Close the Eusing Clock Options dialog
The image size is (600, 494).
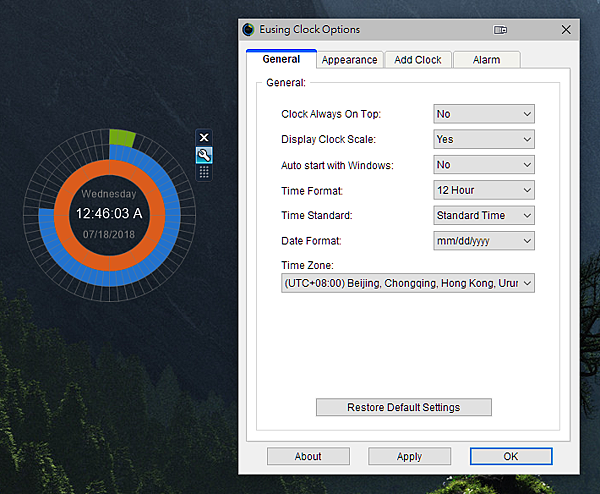point(566,29)
